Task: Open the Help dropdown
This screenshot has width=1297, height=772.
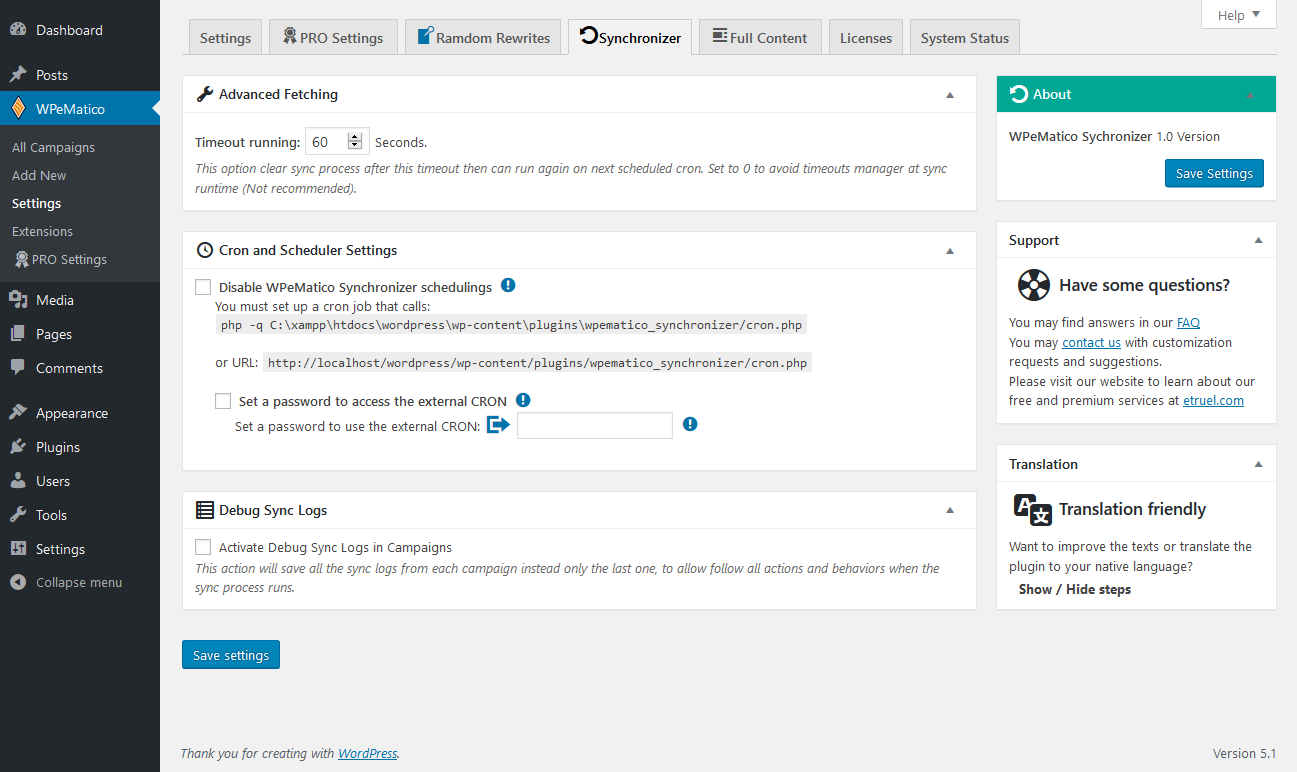Action: point(1238,15)
